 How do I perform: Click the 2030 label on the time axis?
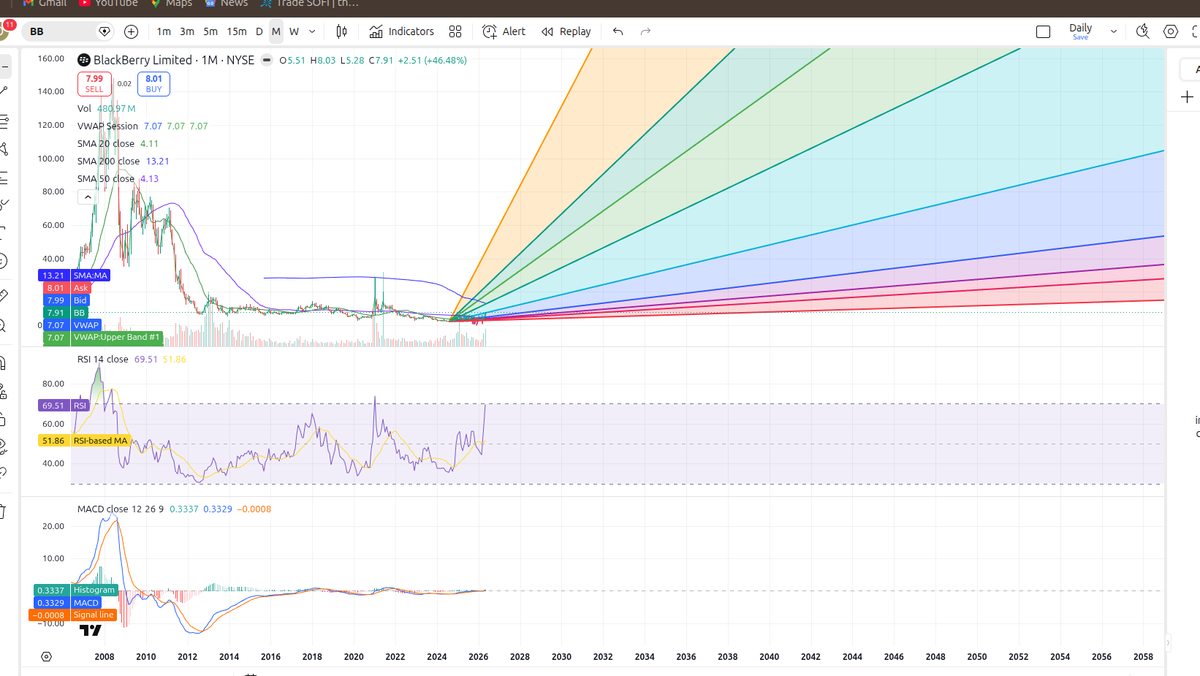561,657
